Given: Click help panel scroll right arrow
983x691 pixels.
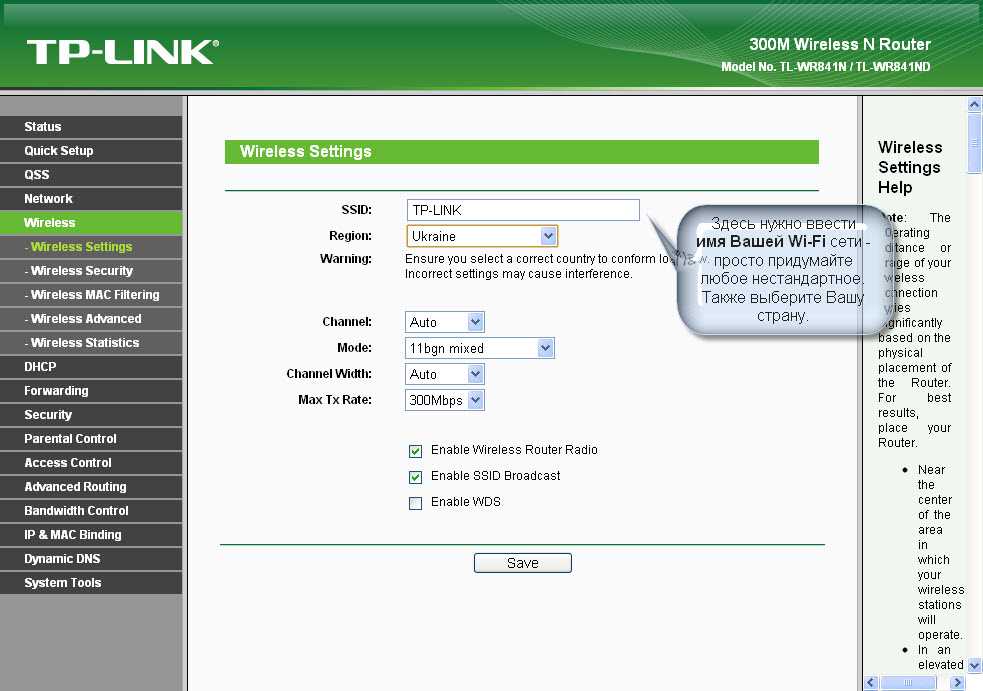Looking at the screenshot, I should click(x=957, y=683).
